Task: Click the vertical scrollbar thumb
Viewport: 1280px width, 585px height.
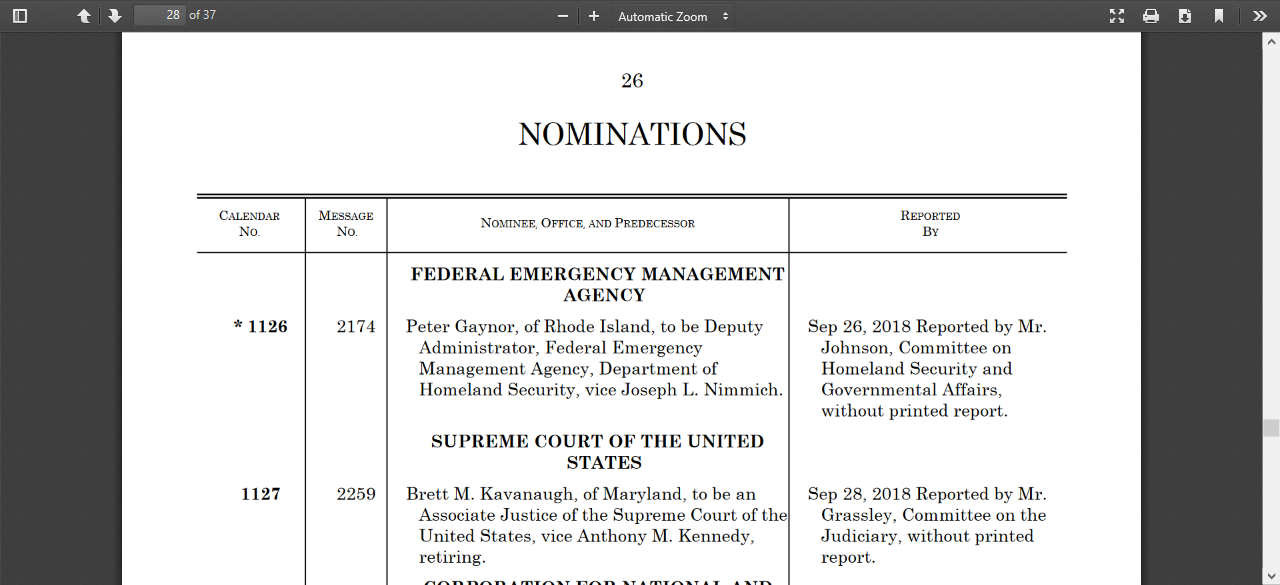Action: coord(1271,428)
